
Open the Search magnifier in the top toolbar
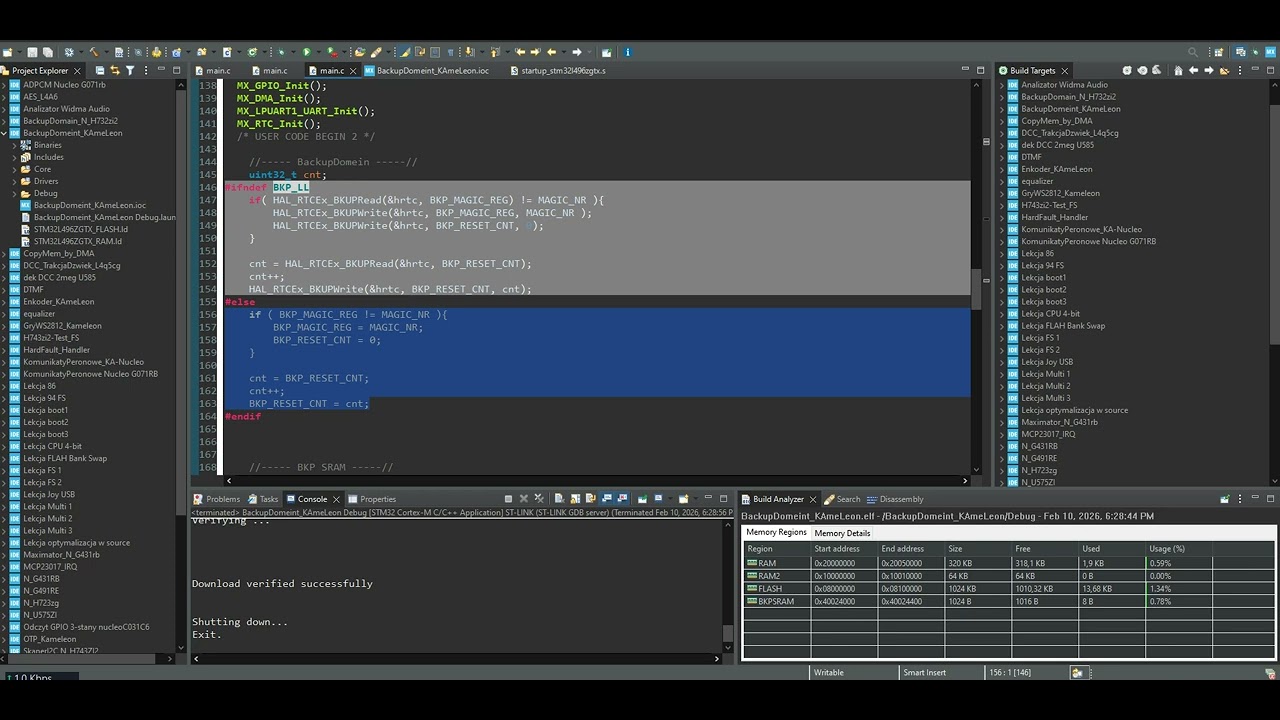(1193, 52)
